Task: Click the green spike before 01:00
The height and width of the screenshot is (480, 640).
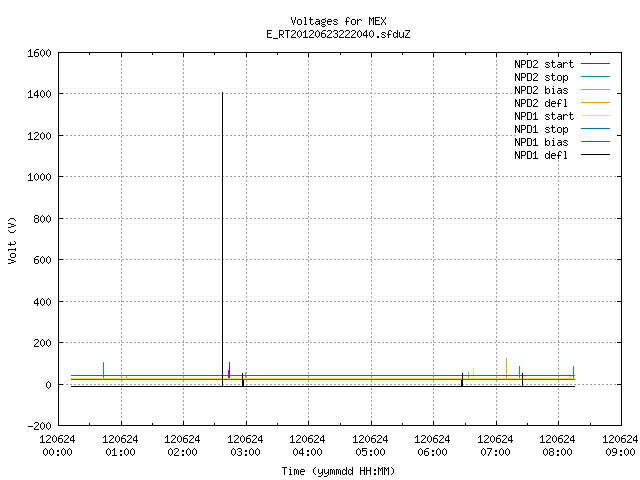Action: pos(103,369)
